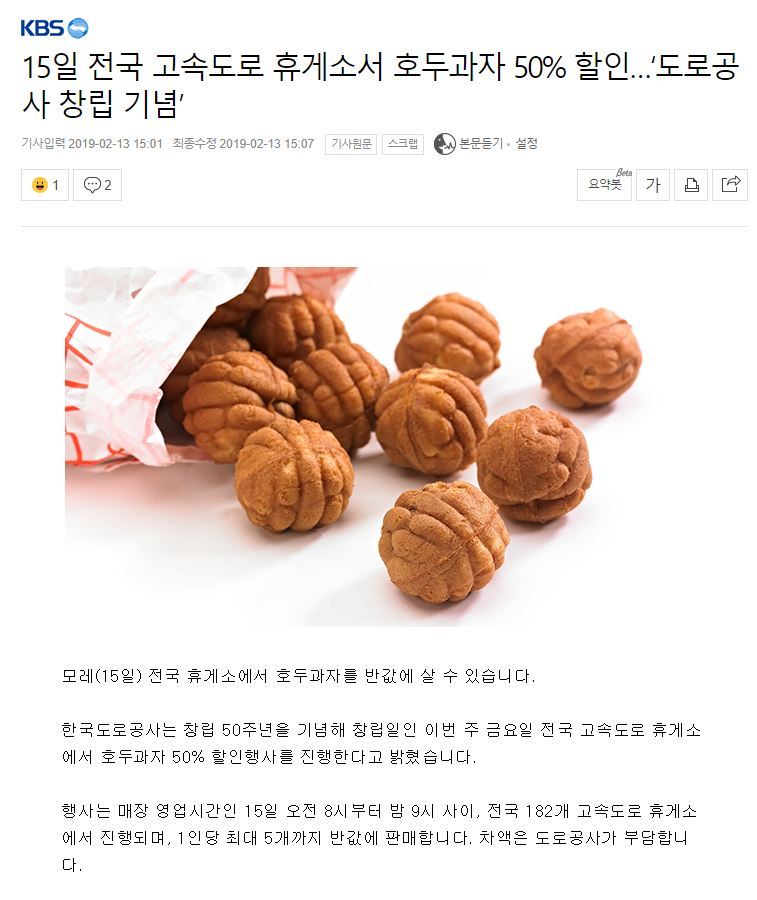
Task: Click the 본문듣기 text link
Action: click(x=481, y=143)
